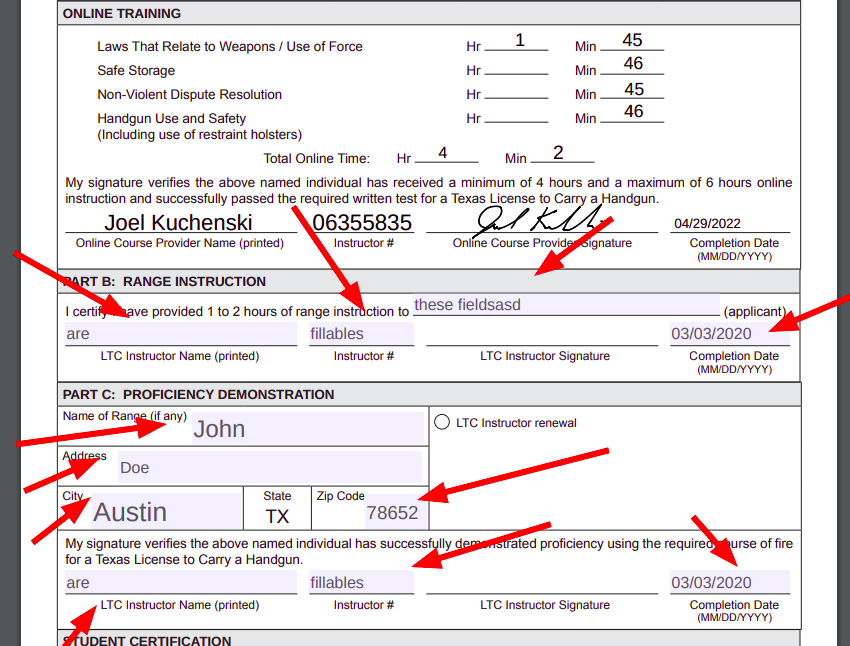Select the LTC Instructor renewal radio button
This screenshot has width=850, height=646.
point(442,422)
